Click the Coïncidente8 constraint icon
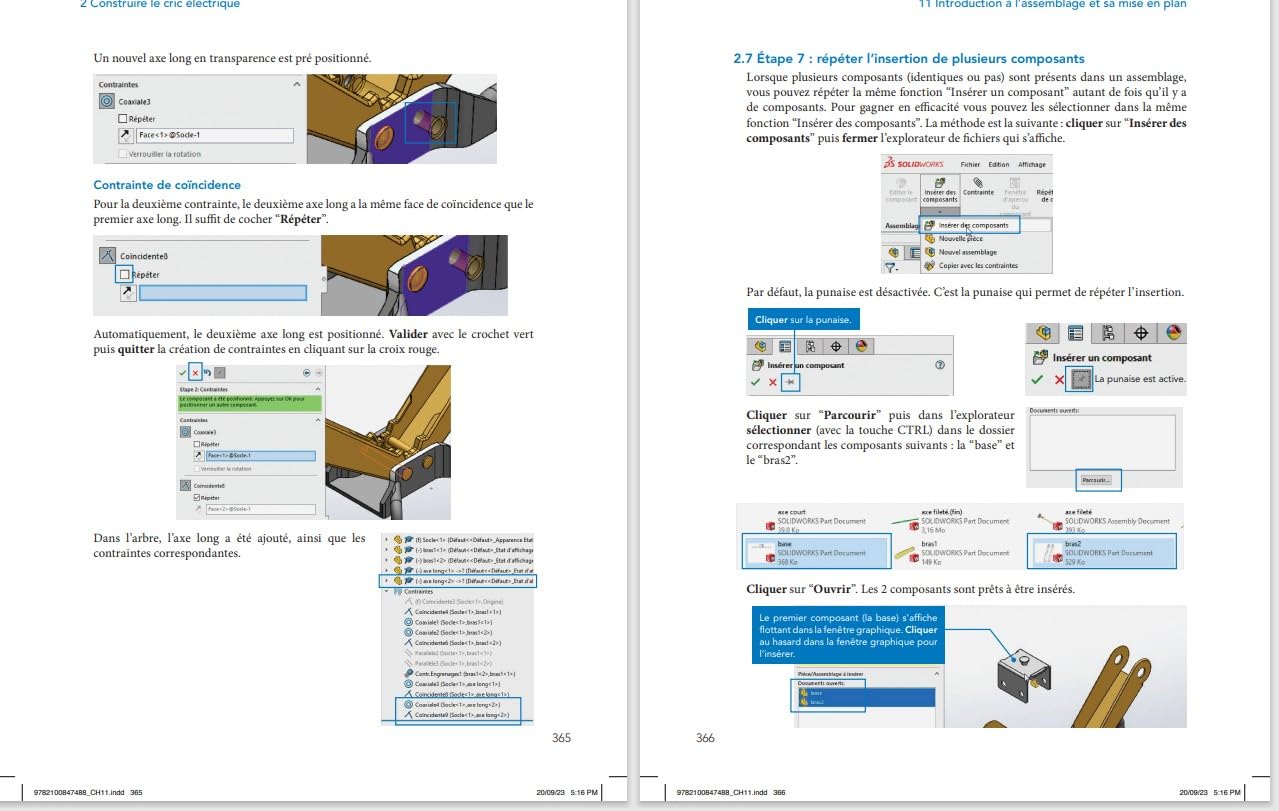The image size is (1279, 811). [x=107, y=256]
